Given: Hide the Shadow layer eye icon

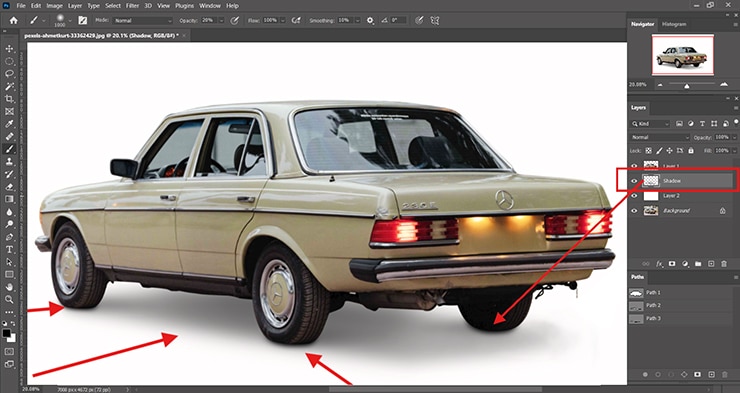Looking at the screenshot, I should [x=634, y=181].
